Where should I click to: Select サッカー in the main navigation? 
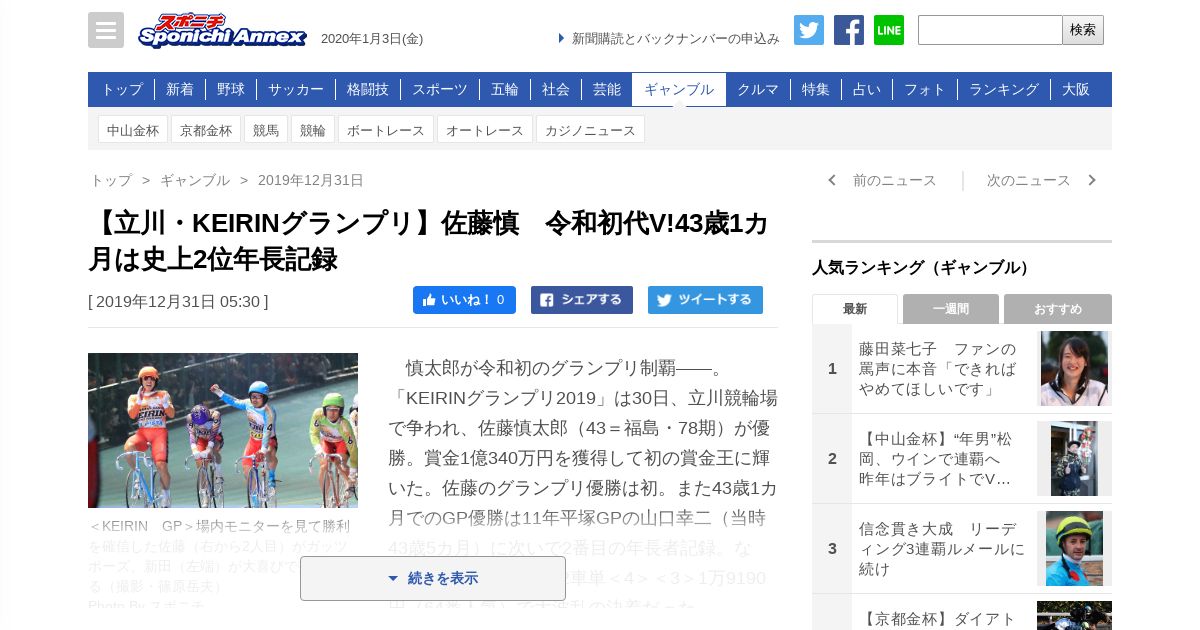296,89
